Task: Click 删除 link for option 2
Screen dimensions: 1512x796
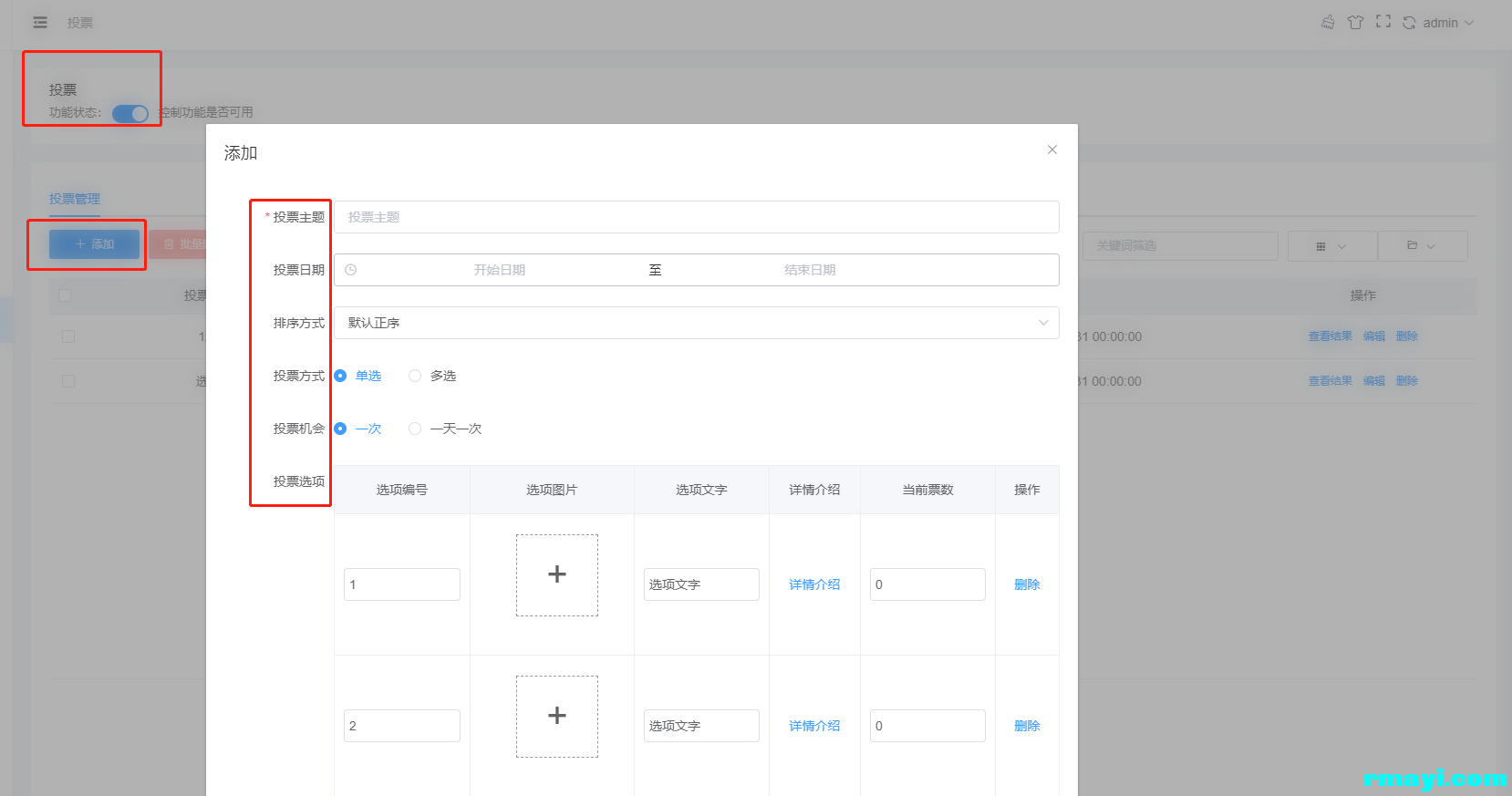Action: (x=1027, y=726)
